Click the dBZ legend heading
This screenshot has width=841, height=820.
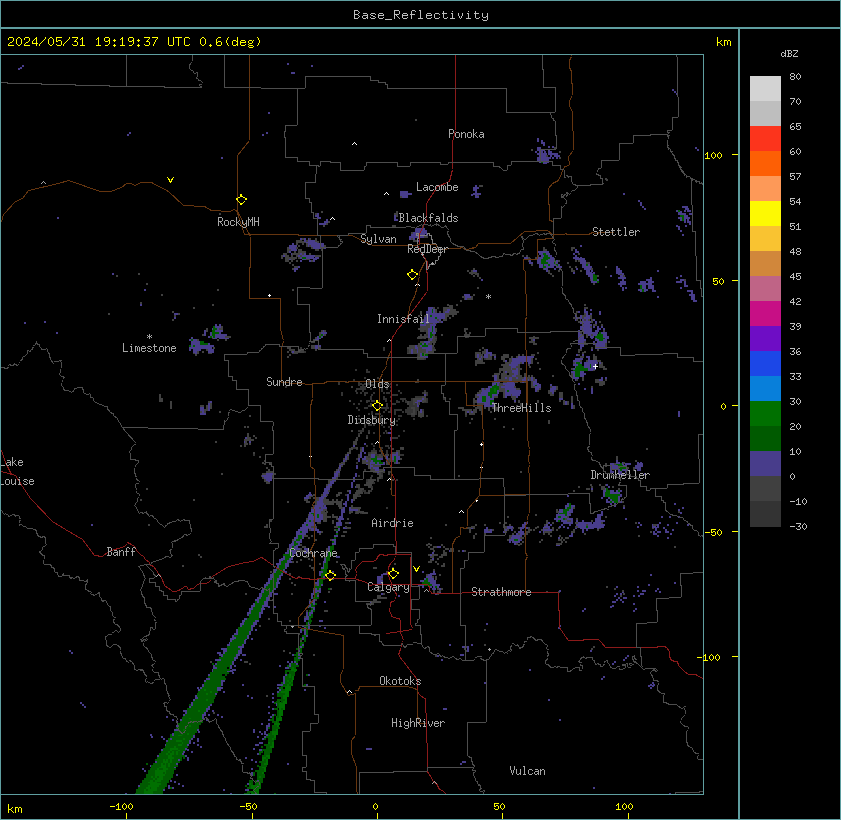789,54
